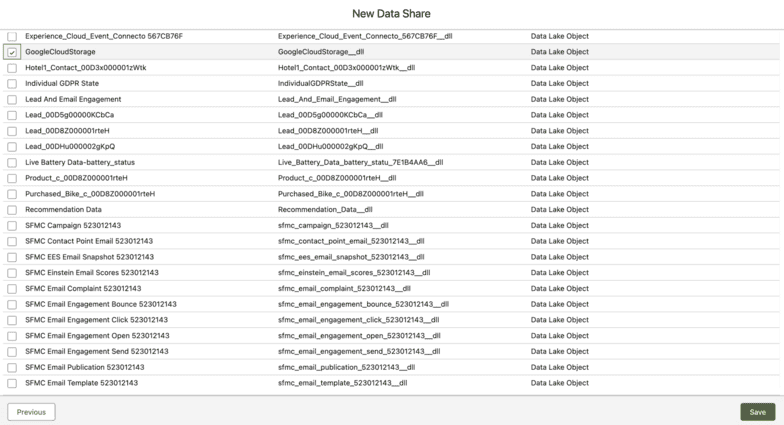Go back with the Previous button
The width and height of the screenshot is (784, 425).
tap(31, 412)
